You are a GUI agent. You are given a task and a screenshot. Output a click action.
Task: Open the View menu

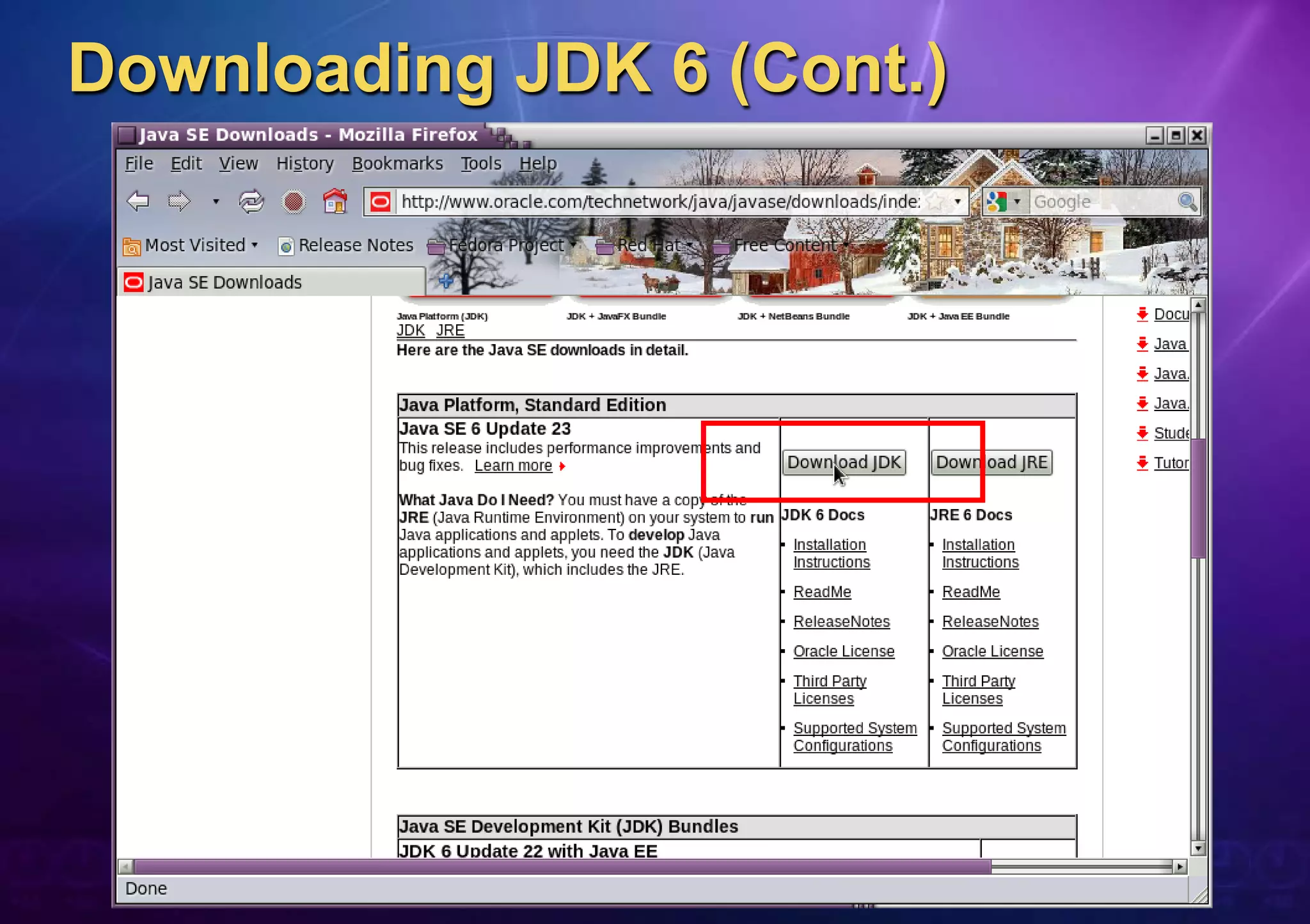pos(239,164)
